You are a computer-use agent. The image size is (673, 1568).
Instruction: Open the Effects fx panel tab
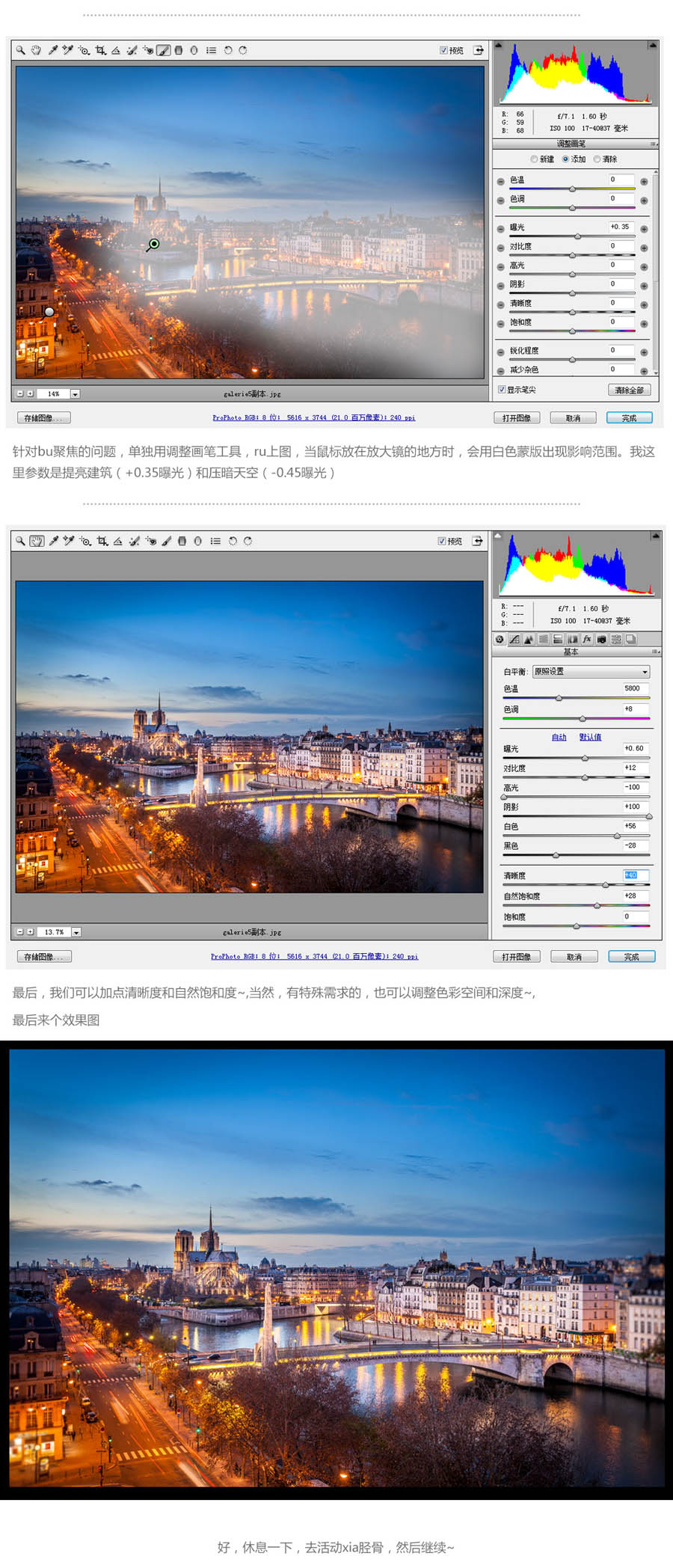pos(587,640)
